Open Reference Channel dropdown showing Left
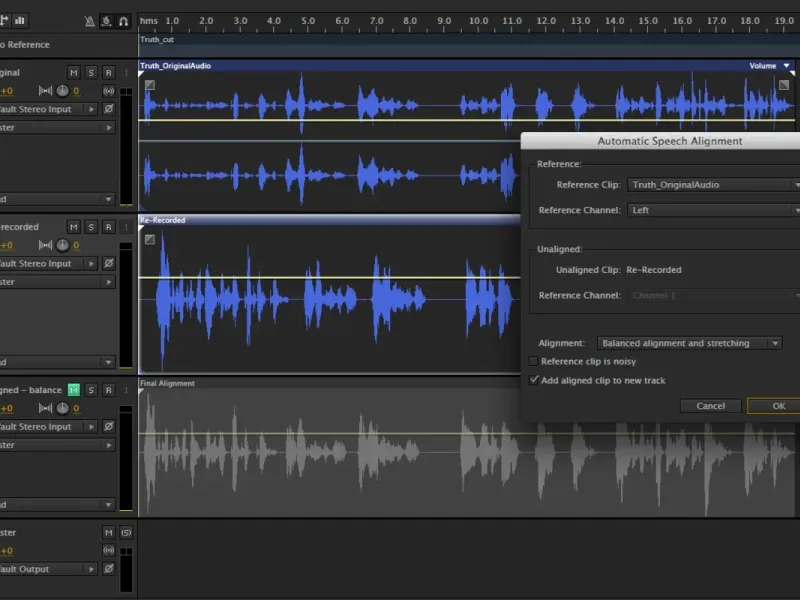This screenshot has width=800, height=600. (713, 210)
